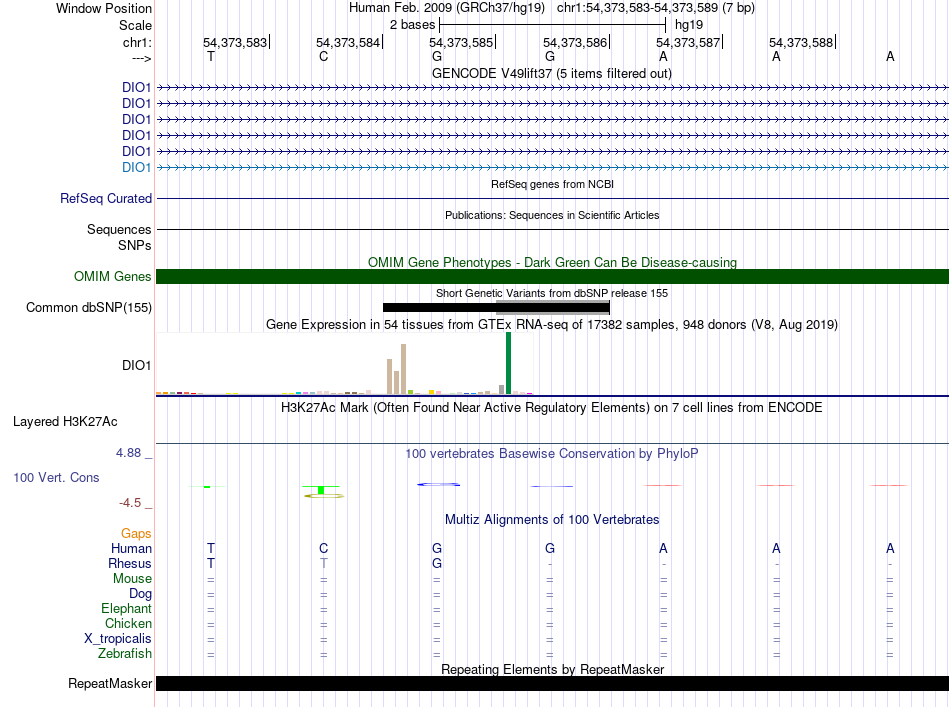Click hg19 text beside the scale bar
The height and width of the screenshot is (707, 950).
point(689,25)
